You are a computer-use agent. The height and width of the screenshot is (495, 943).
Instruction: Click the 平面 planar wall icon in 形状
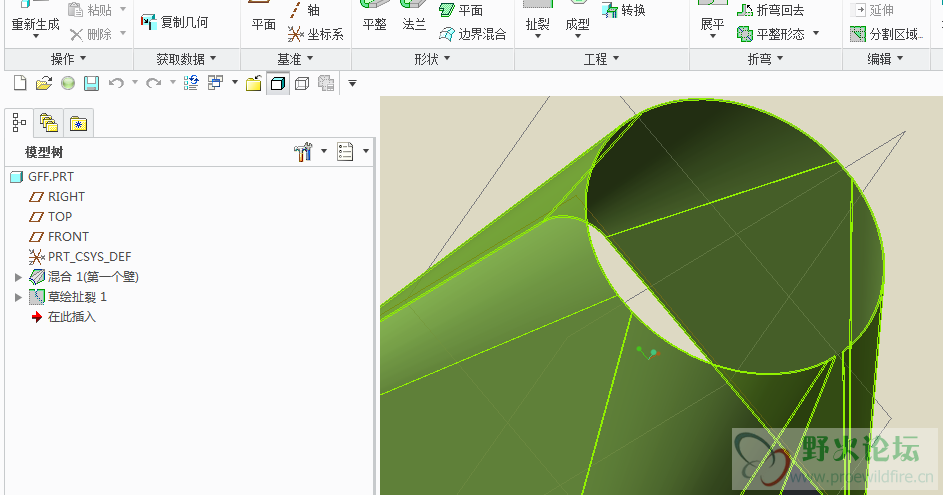coord(461,10)
